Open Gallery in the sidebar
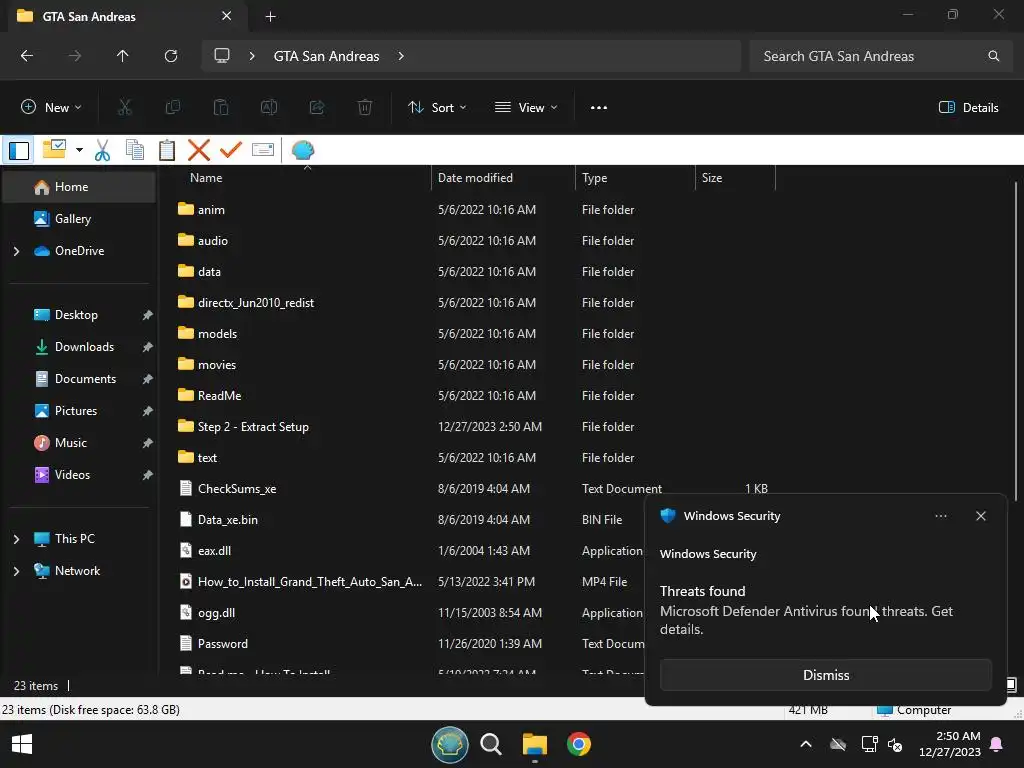Viewport: 1024px width, 768px height. 79,219
